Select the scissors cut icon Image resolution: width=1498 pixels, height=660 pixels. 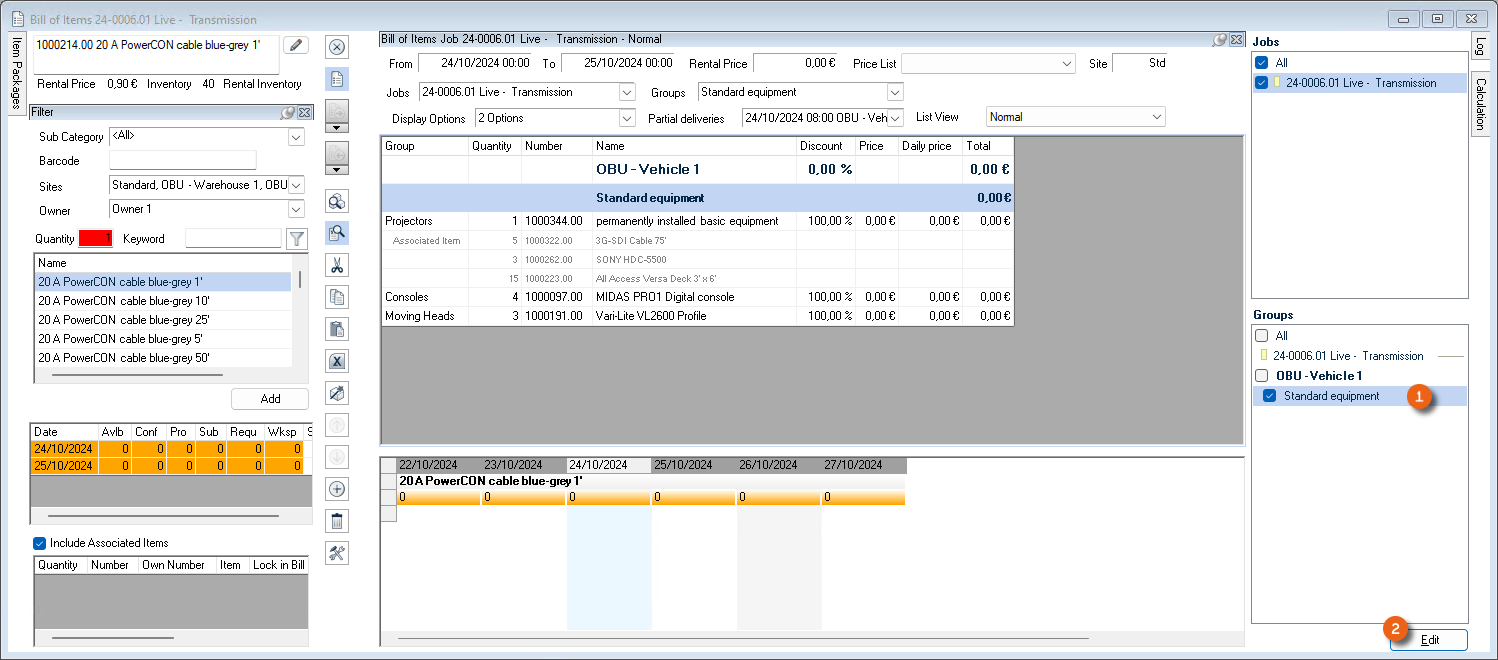click(337, 265)
